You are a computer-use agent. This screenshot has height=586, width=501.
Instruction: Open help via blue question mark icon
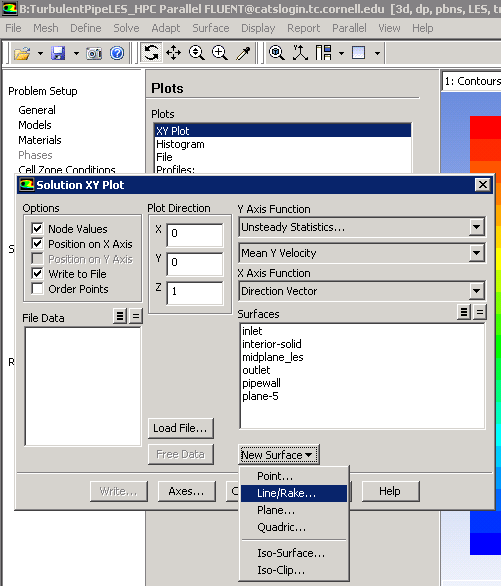tap(117, 53)
